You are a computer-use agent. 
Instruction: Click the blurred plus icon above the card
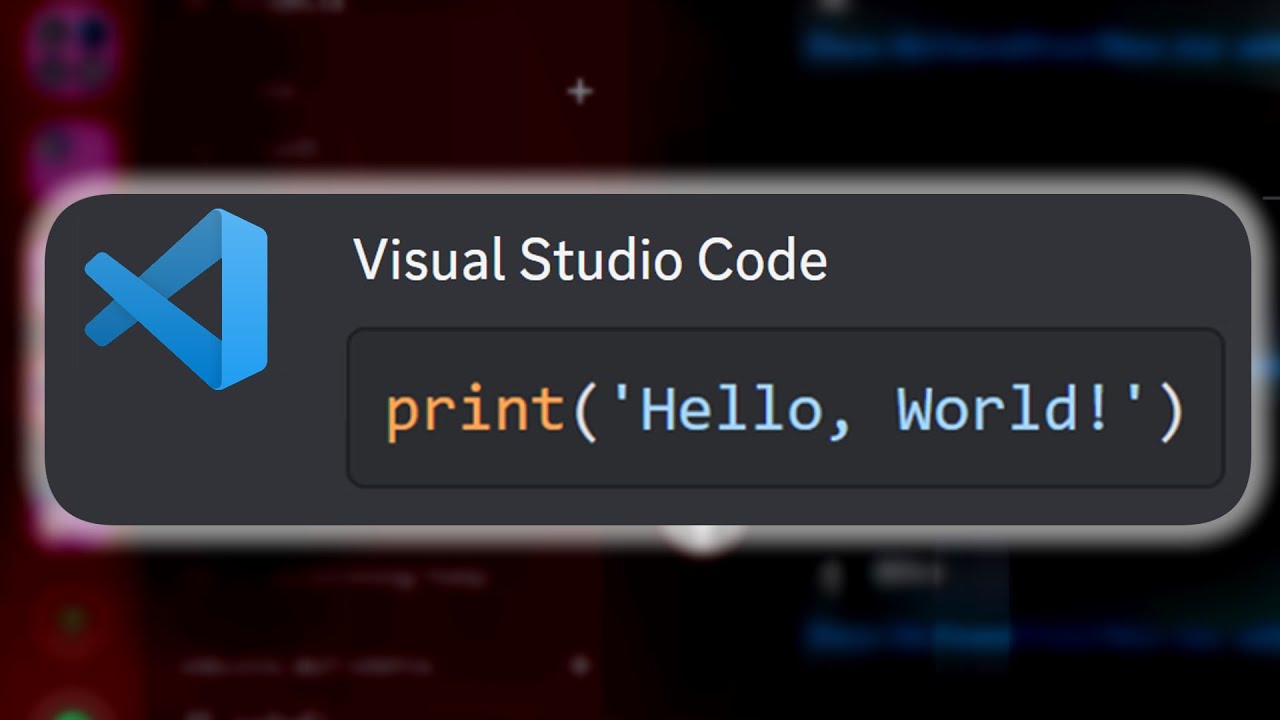580,92
